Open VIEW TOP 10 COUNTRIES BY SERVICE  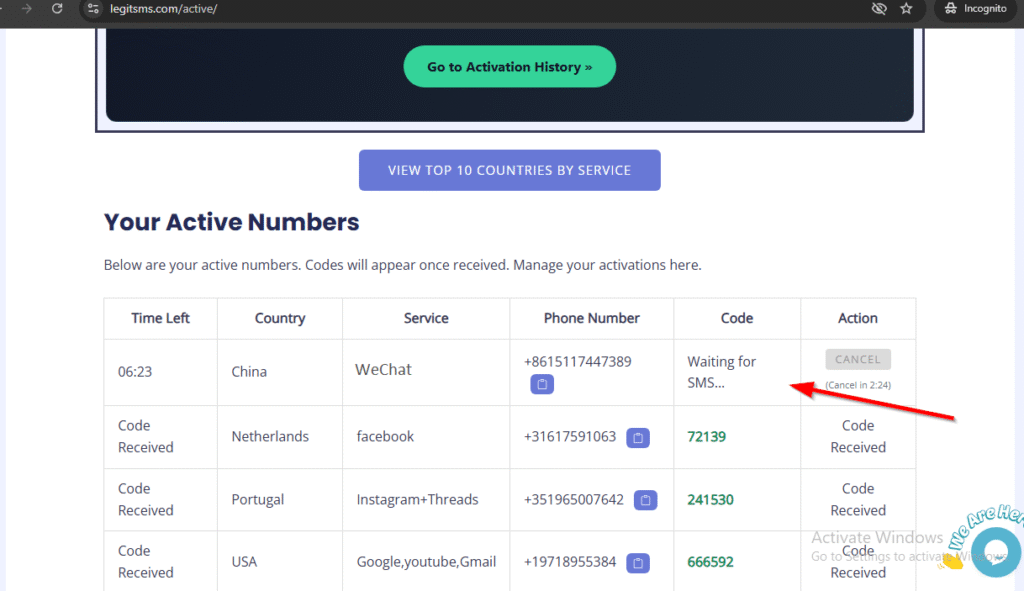coord(509,170)
